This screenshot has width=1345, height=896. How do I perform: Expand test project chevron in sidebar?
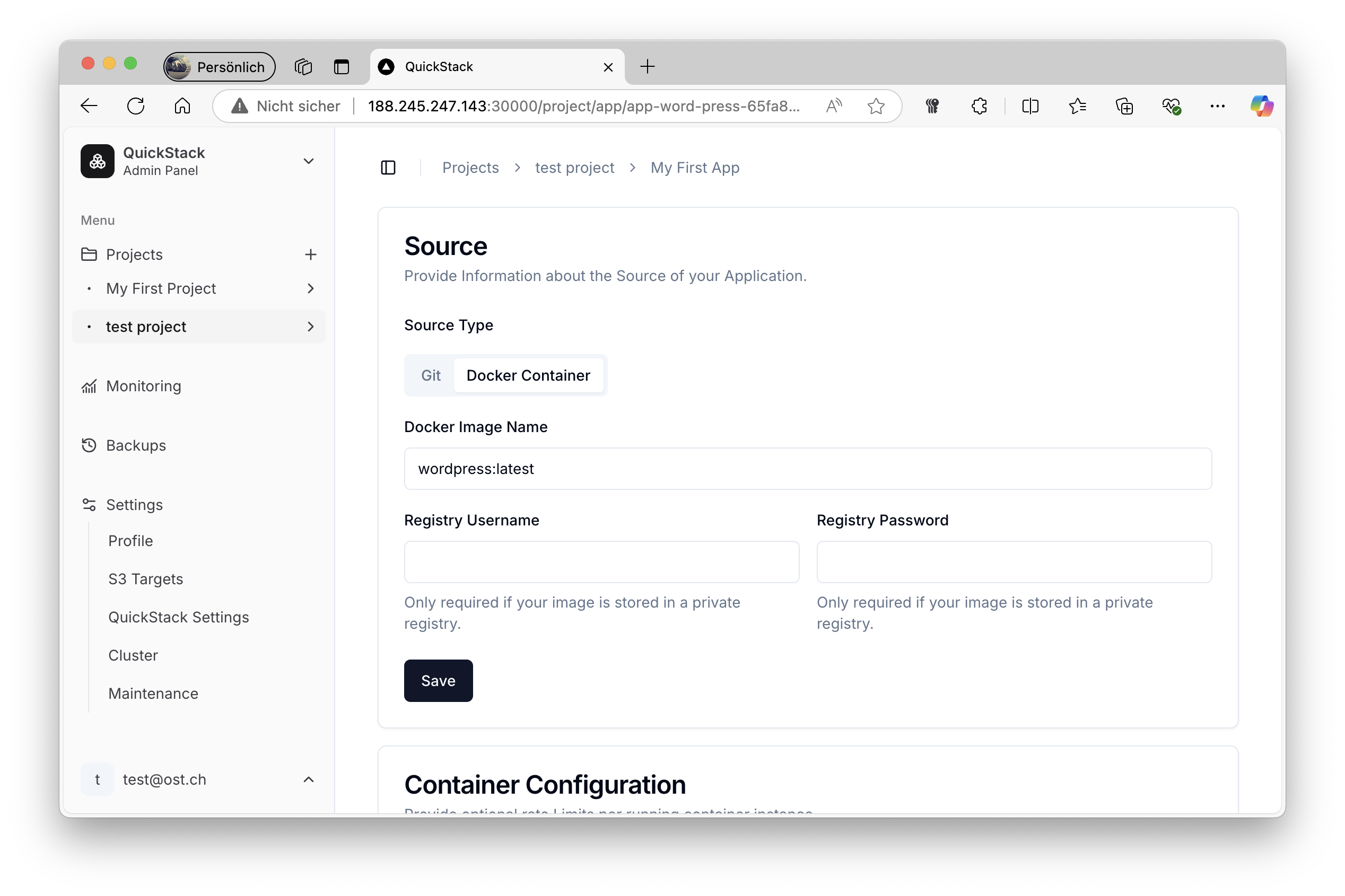click(310, 327)
